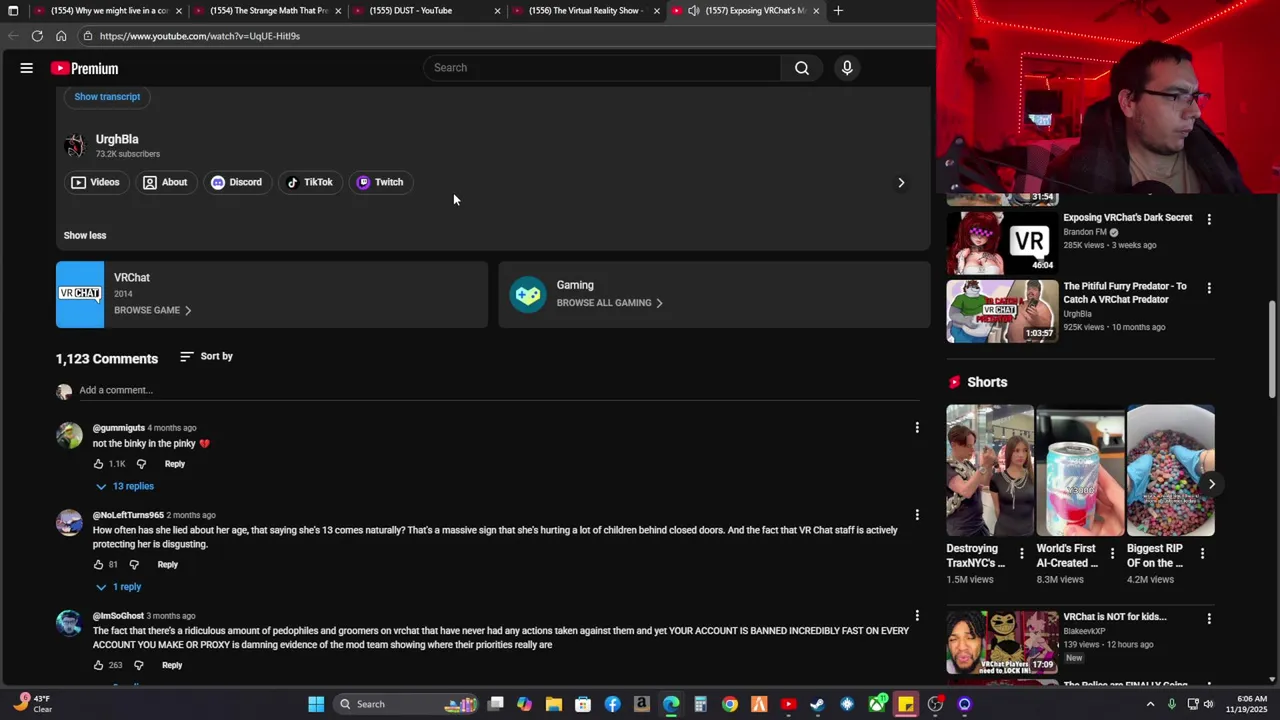Like the @NoLeftTurns965 comment

pyautogui.click(x=98, y=565)
